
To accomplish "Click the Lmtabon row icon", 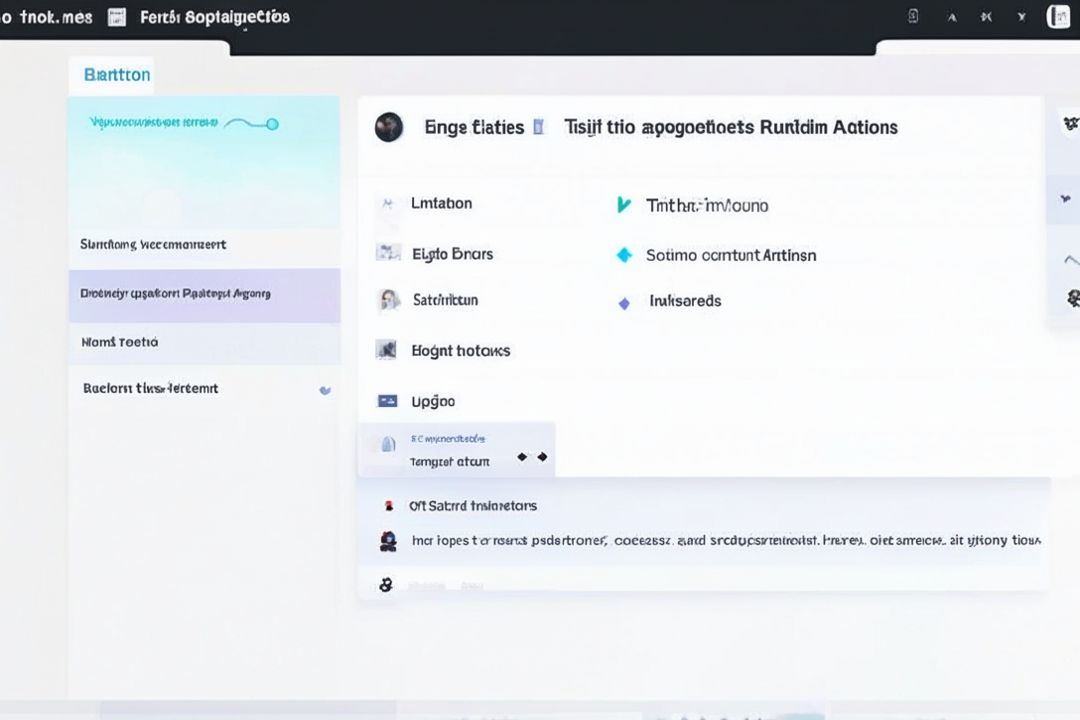I will 388,204.
